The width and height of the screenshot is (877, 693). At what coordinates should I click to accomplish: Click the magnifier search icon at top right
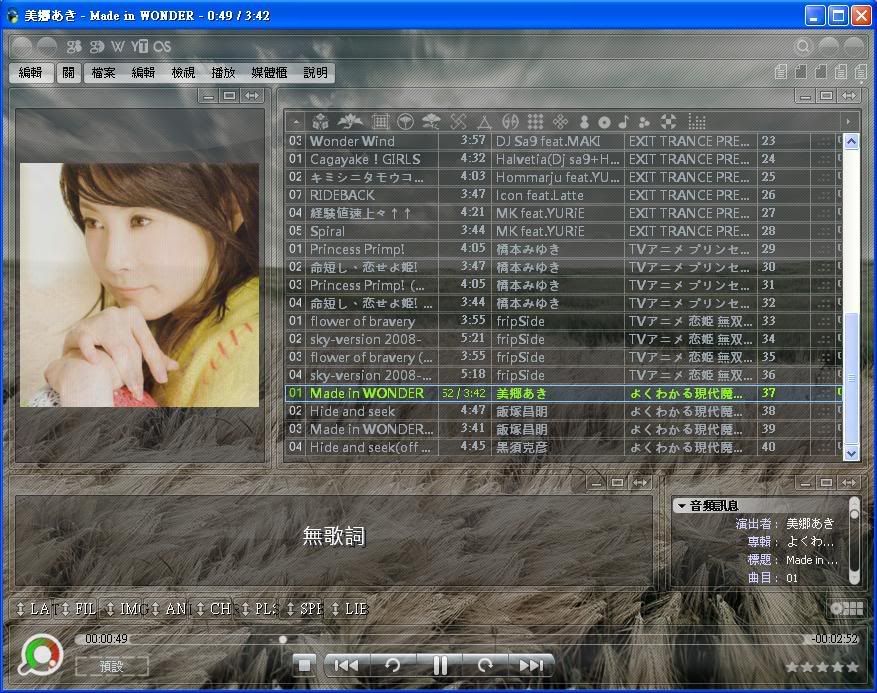pyautogui.click(x=802, y=47)
